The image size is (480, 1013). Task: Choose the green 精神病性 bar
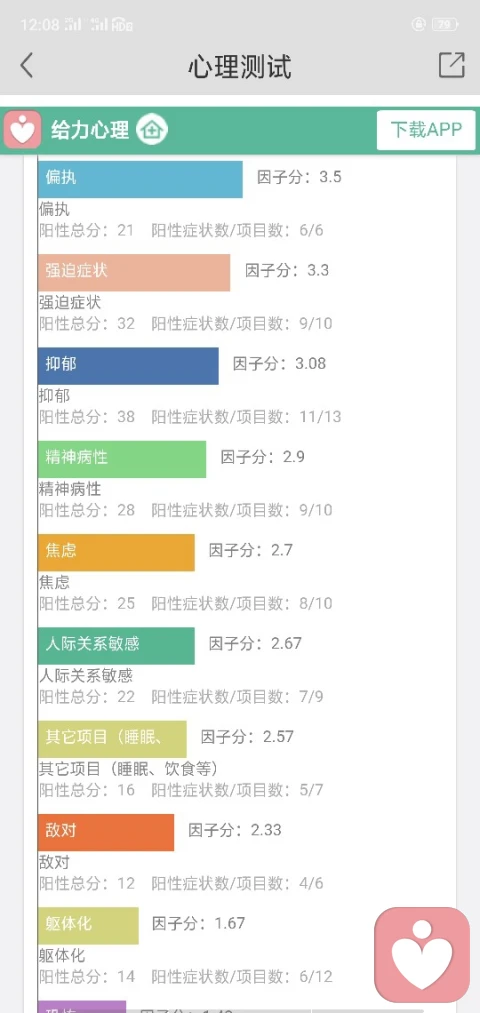[x=122, y=459]
